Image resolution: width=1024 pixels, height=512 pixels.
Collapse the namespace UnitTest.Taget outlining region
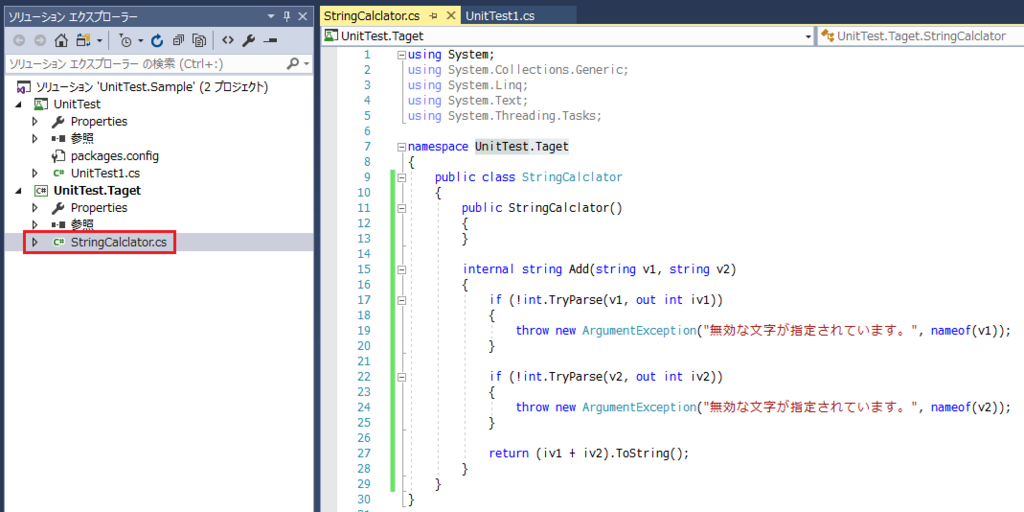coord(402,147)
